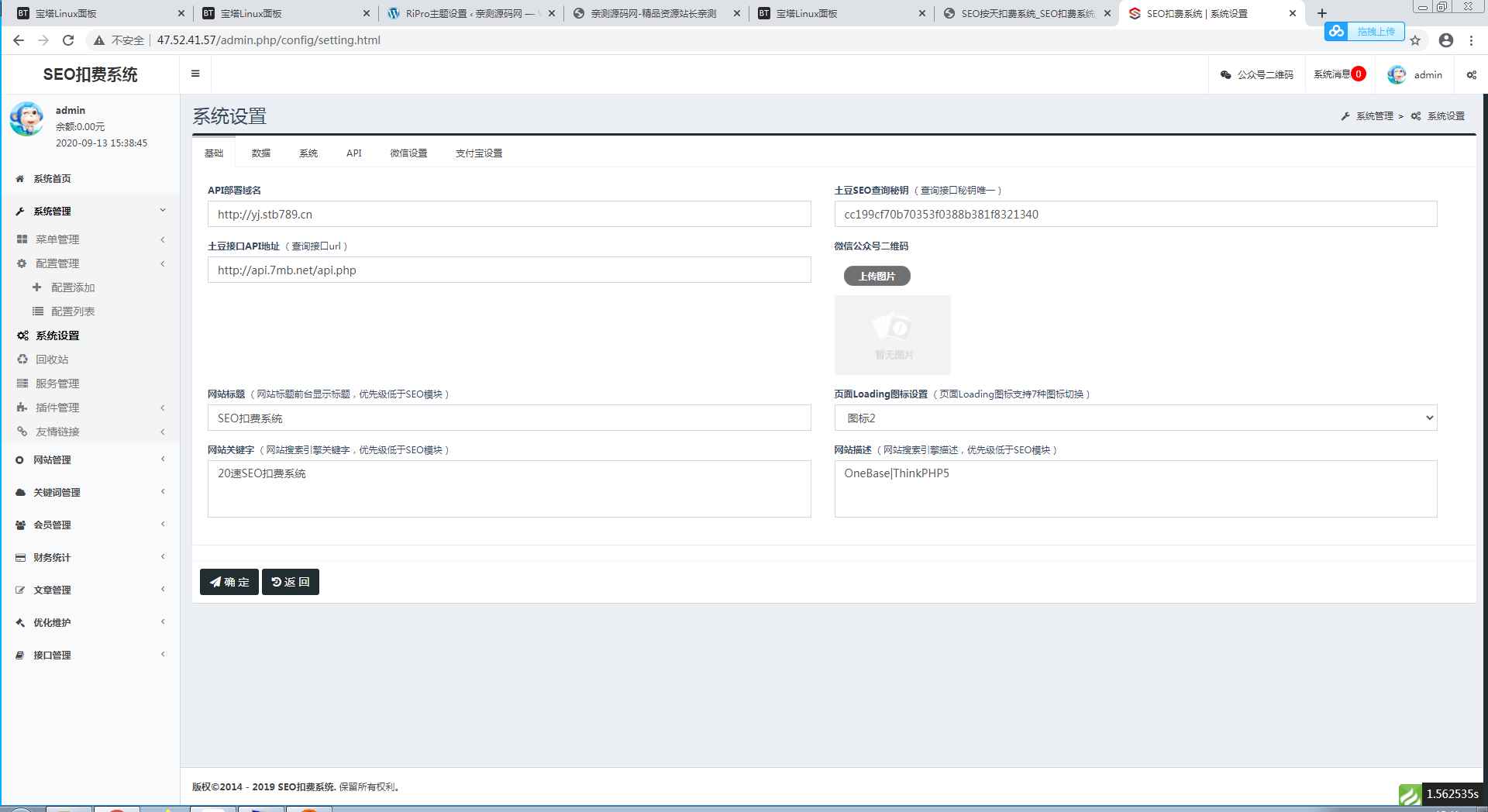
Task: Collapse the 配置管理 submenu
Action: (90, 263)
